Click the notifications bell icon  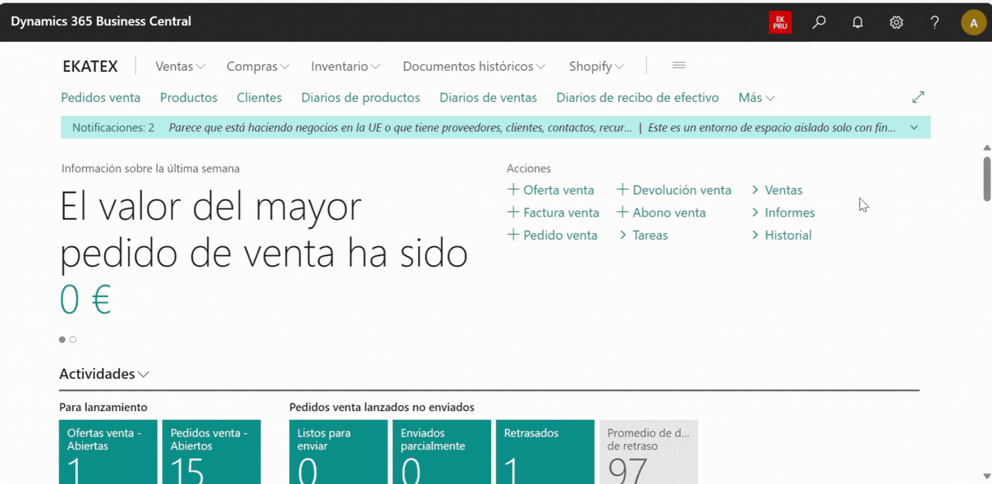click(x=857, y=22)
